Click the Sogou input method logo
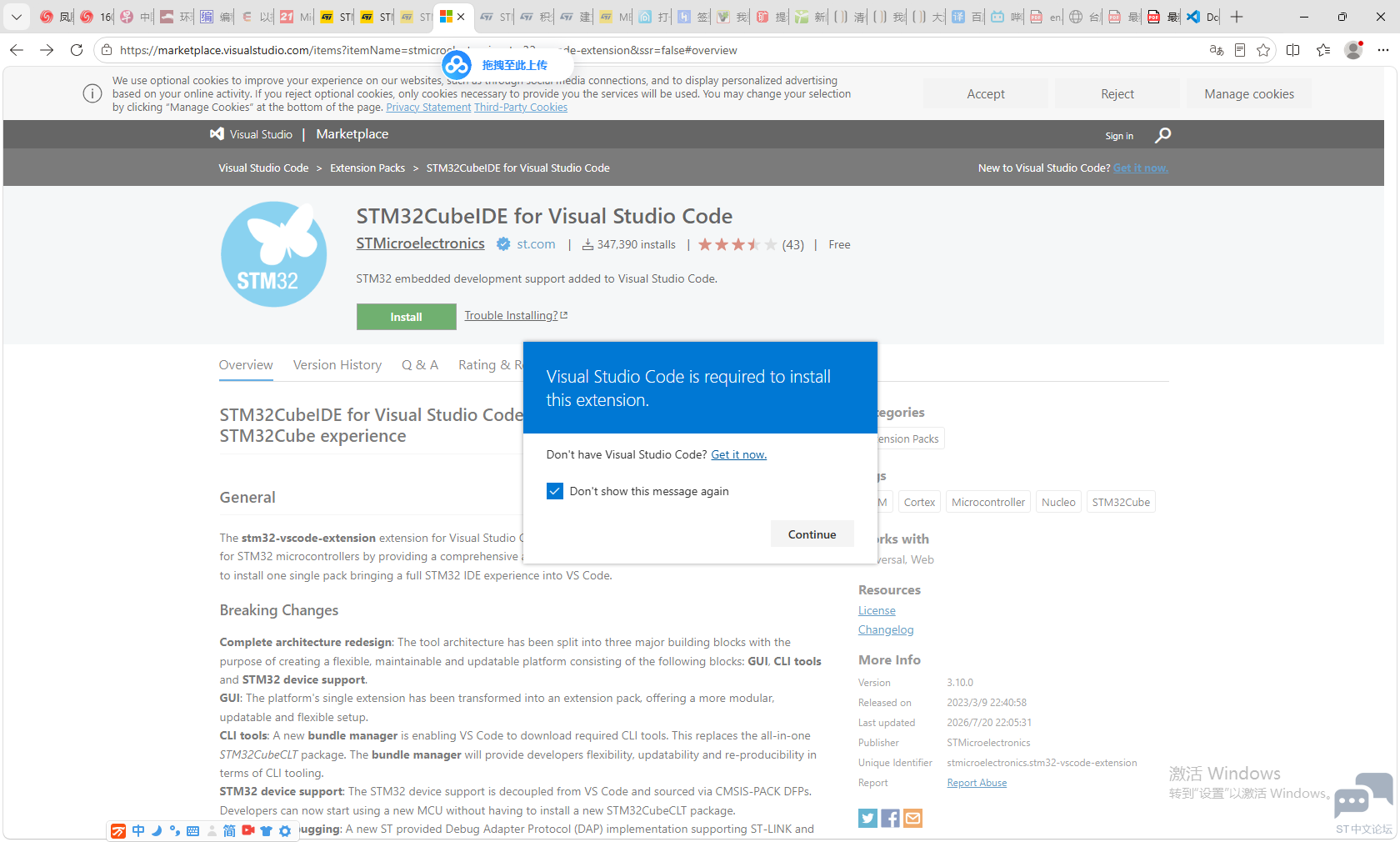Screen dimensions: 1400x842 (118, 831)
